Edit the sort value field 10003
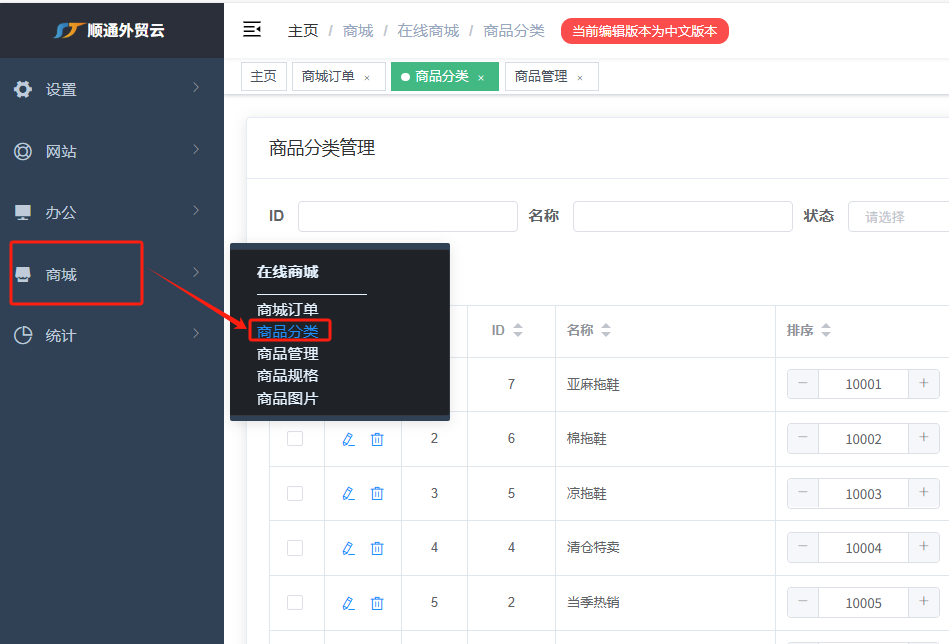949x644 pixels. (x=864, y=494)
